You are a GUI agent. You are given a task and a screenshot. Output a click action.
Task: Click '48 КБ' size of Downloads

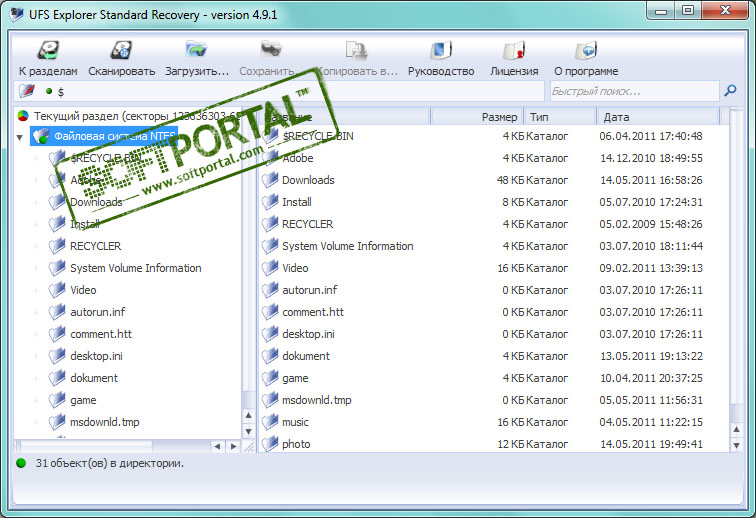pyautogui.click(x=510, y=180)
